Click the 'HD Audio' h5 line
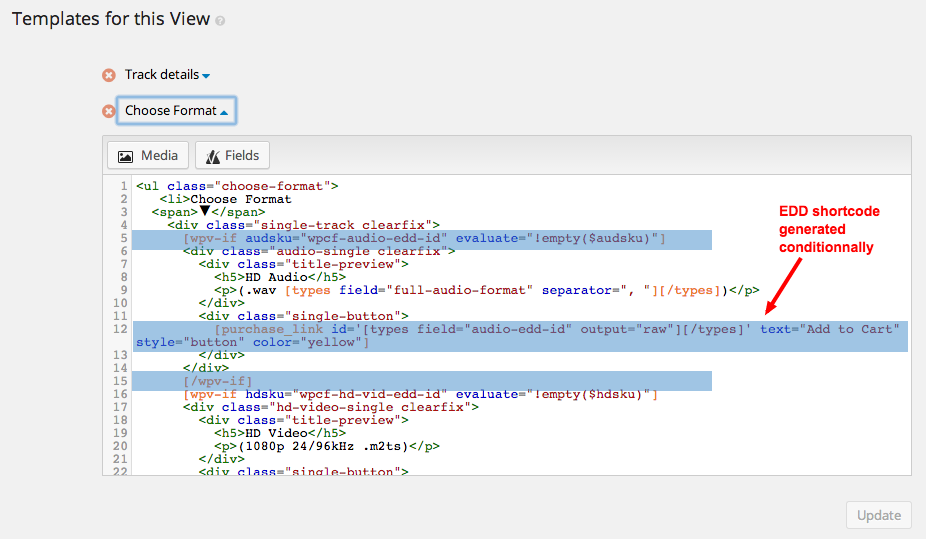The height and width of the screenshot is (539, 926). click(x=280, y=277)
